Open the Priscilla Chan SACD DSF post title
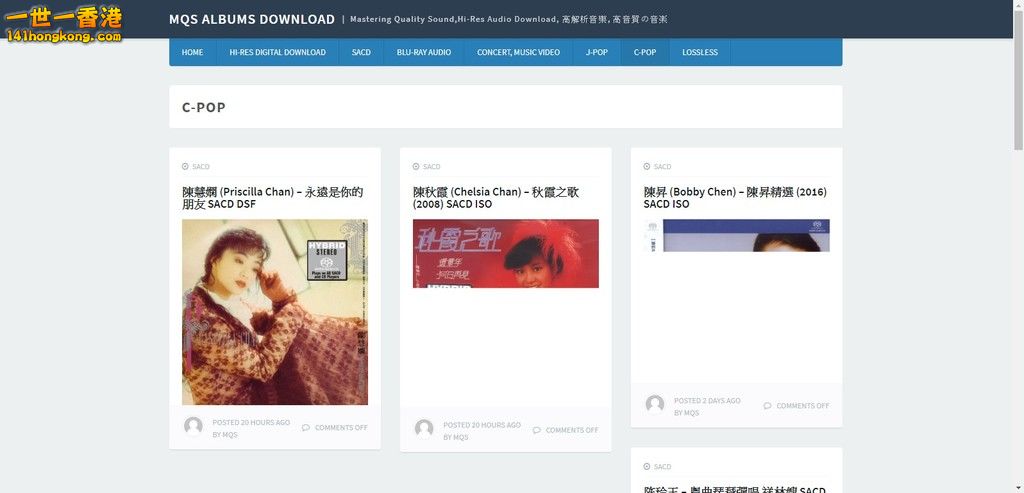This screenshot has height=493, width=1024. click(x=272, y=198)
